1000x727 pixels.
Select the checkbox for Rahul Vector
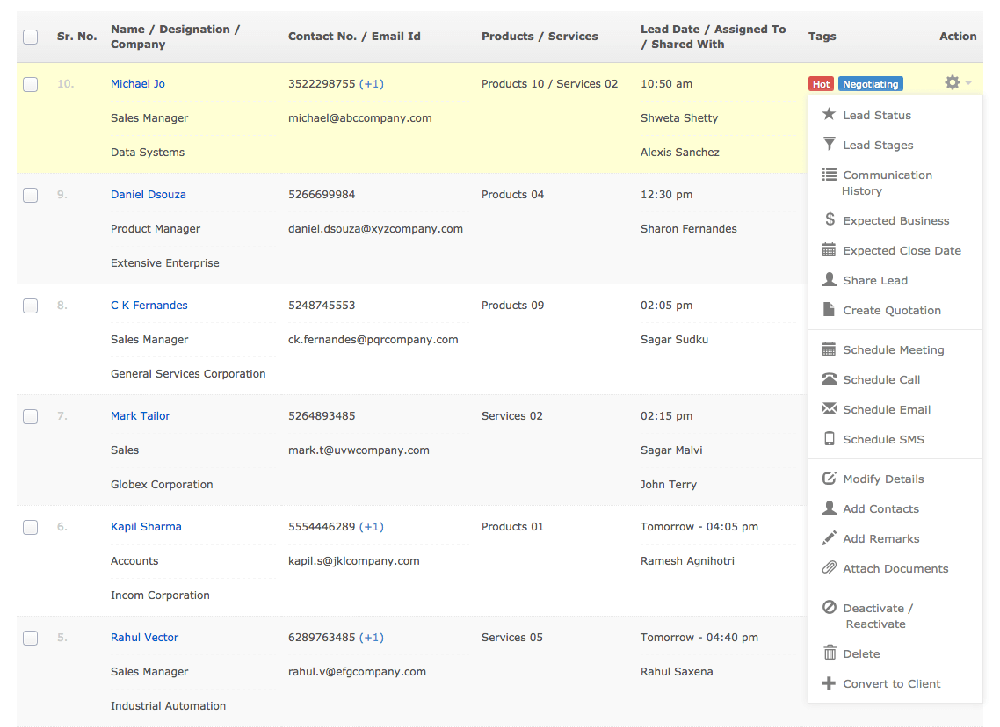point(31,638)
